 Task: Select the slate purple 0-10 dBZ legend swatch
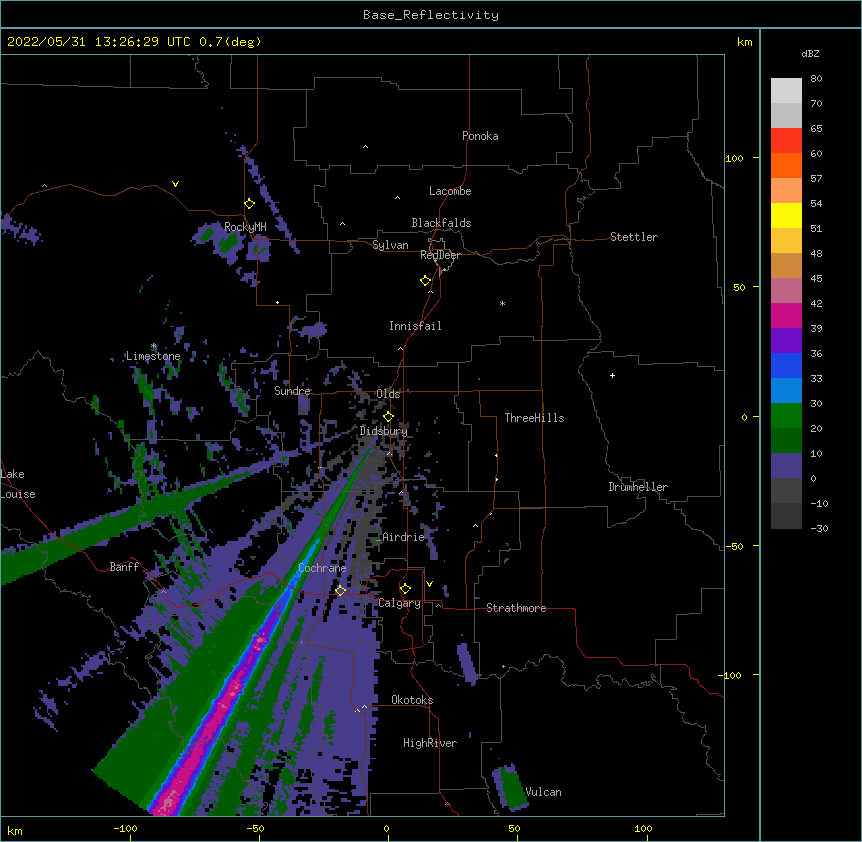(x=786, y=466)
